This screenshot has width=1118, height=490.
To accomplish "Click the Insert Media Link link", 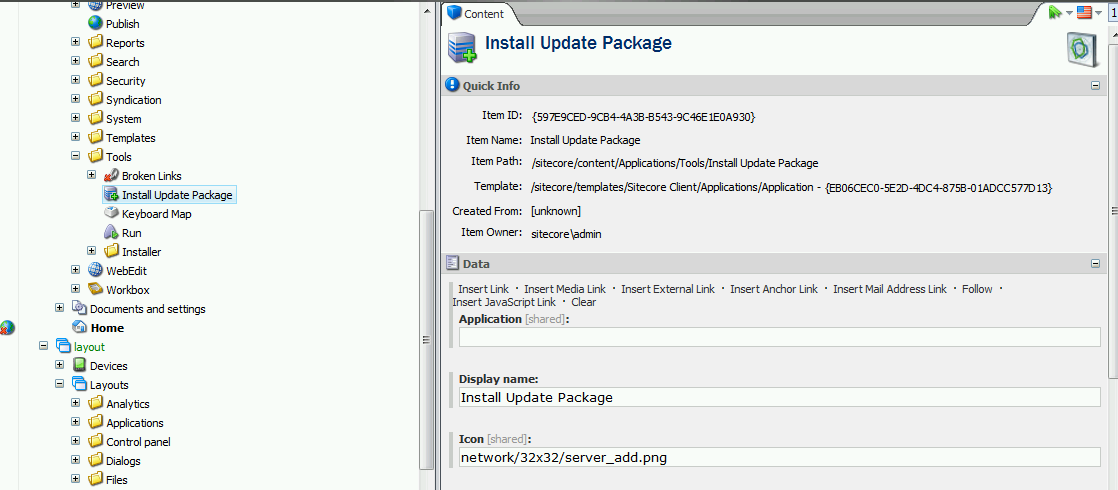I will (x=565, y=289).
